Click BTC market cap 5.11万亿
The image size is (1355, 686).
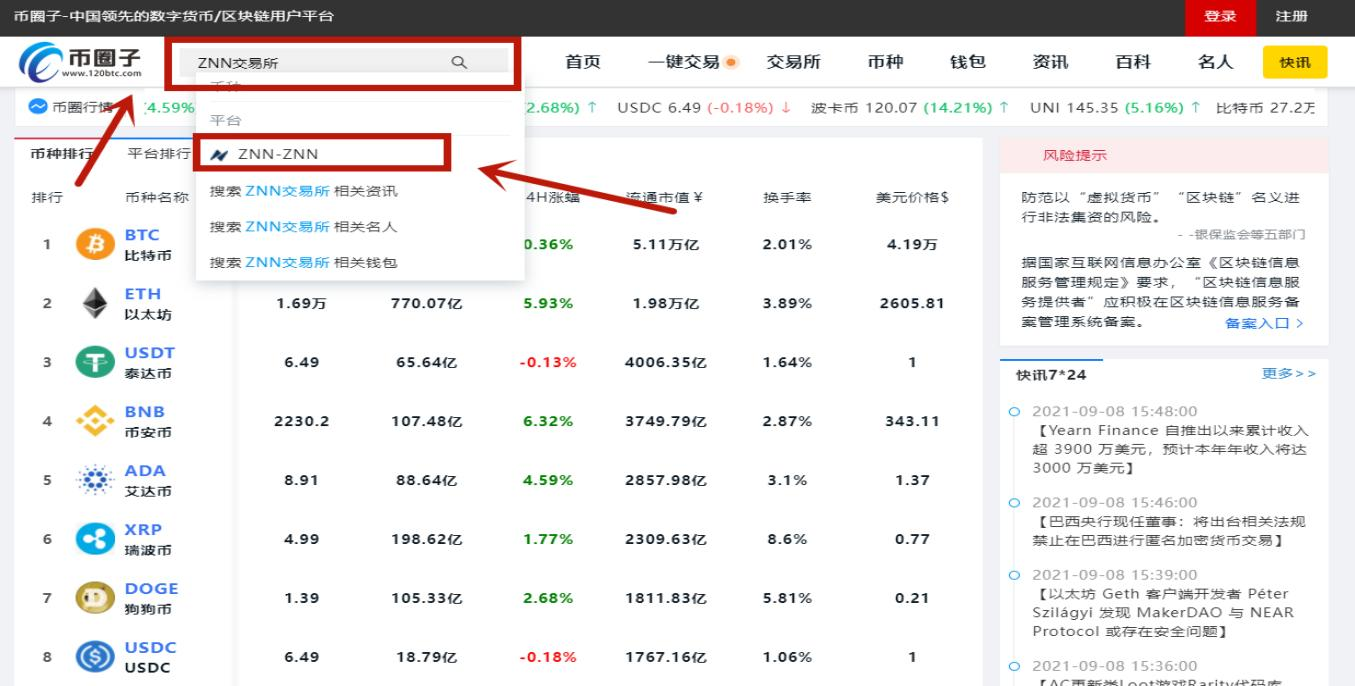(665, 244)
